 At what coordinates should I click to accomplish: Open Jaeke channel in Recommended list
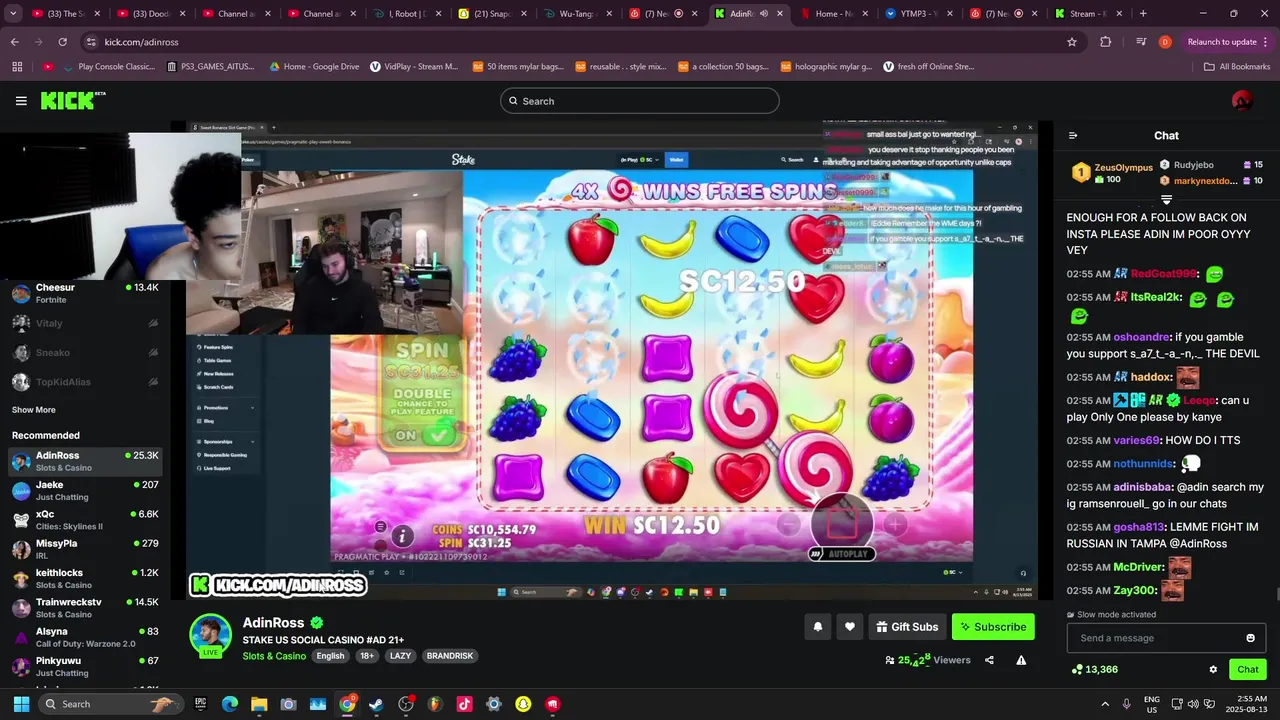pos(85,490)
